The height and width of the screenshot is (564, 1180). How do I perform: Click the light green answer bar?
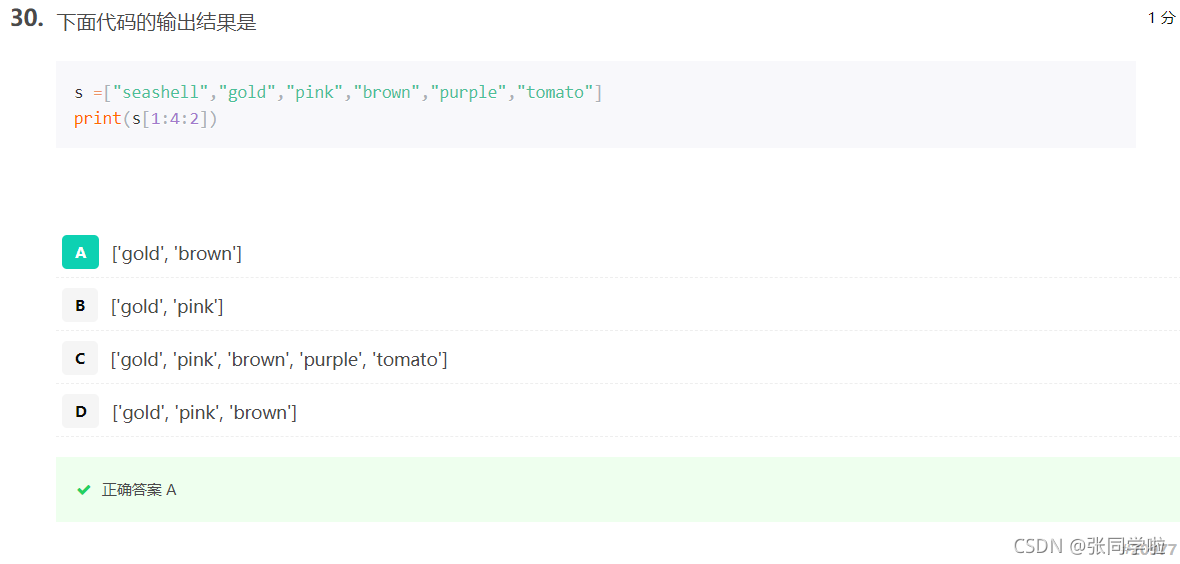point(618,489)
